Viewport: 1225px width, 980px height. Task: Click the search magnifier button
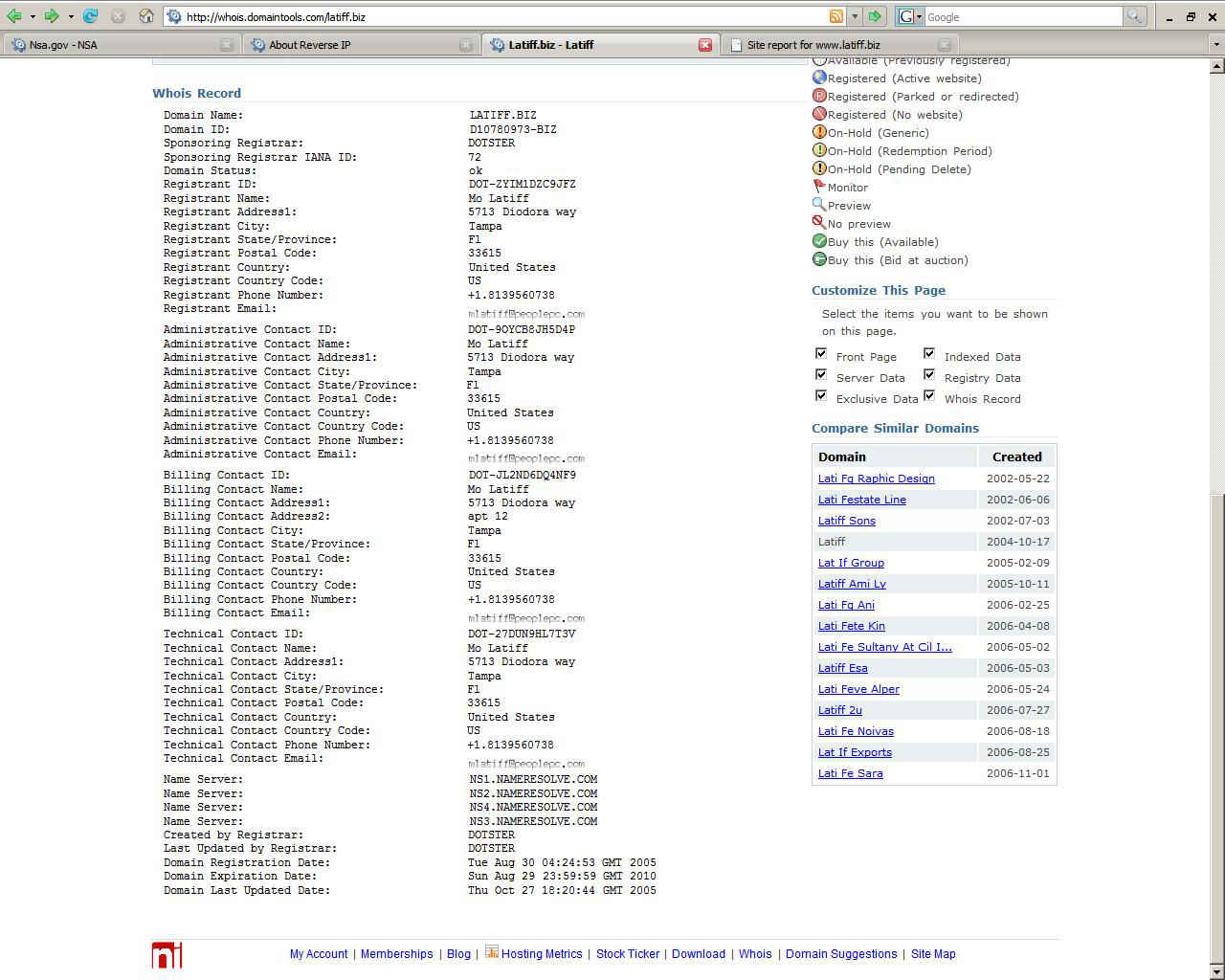[1134, 16]
